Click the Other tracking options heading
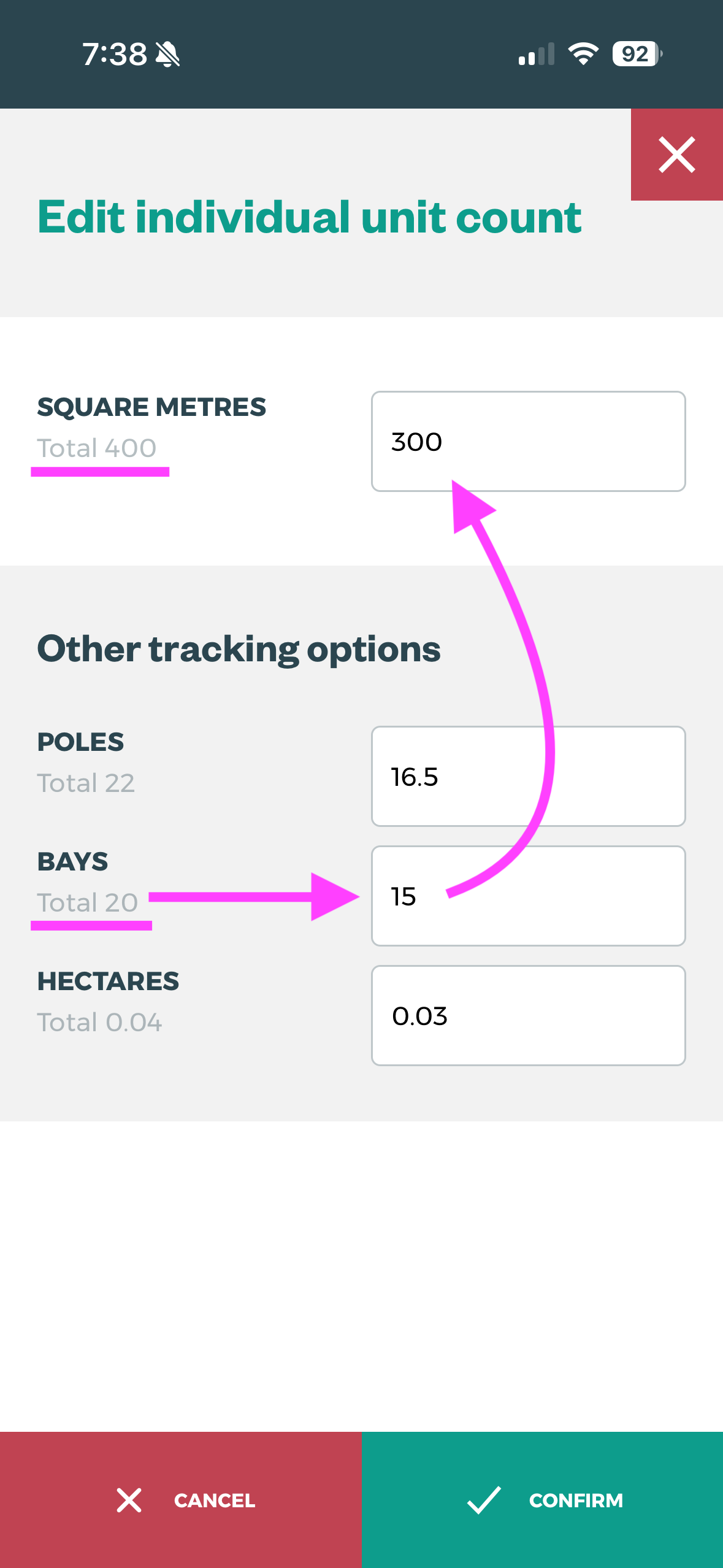This screenshot has width=723, height=1568. pos(239,649)
